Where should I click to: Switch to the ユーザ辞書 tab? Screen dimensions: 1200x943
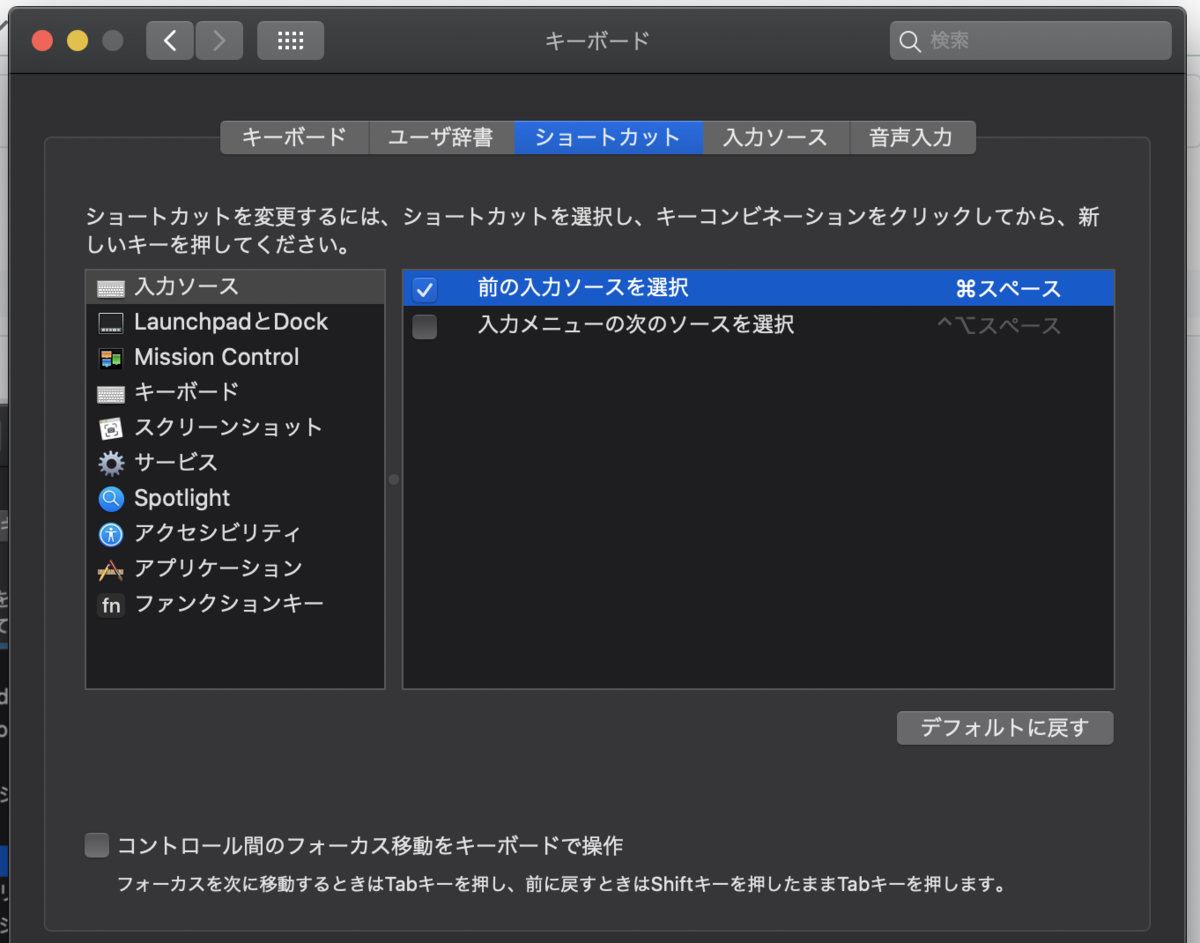[x=441, y=137]
